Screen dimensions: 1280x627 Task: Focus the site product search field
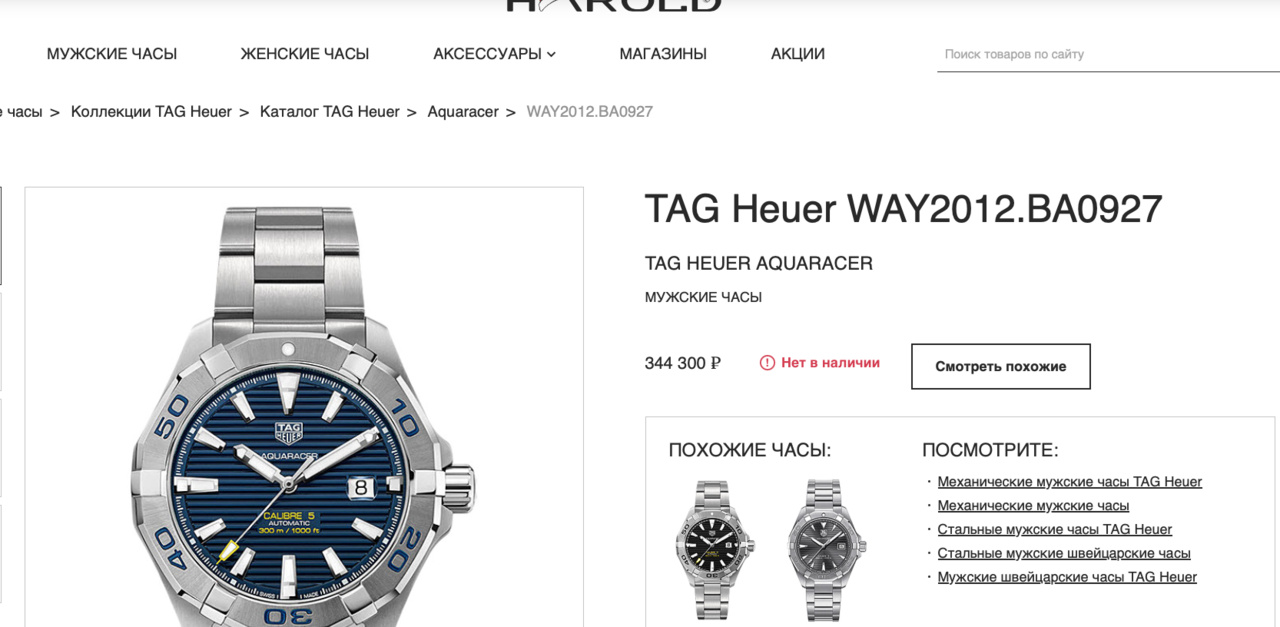(x=1108, y=54)
